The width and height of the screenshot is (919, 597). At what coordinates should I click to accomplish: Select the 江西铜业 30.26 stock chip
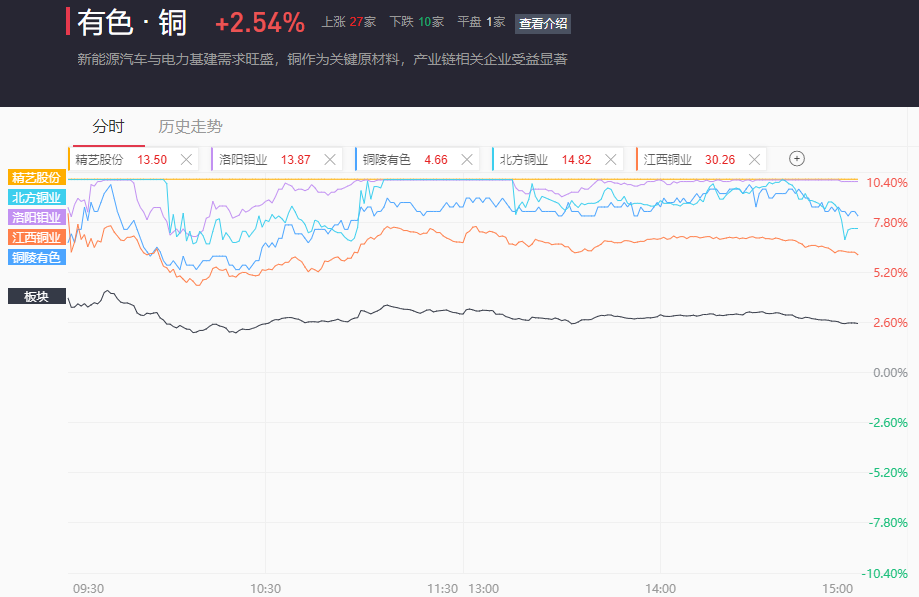pyautogui.click(x=688, y=159)
